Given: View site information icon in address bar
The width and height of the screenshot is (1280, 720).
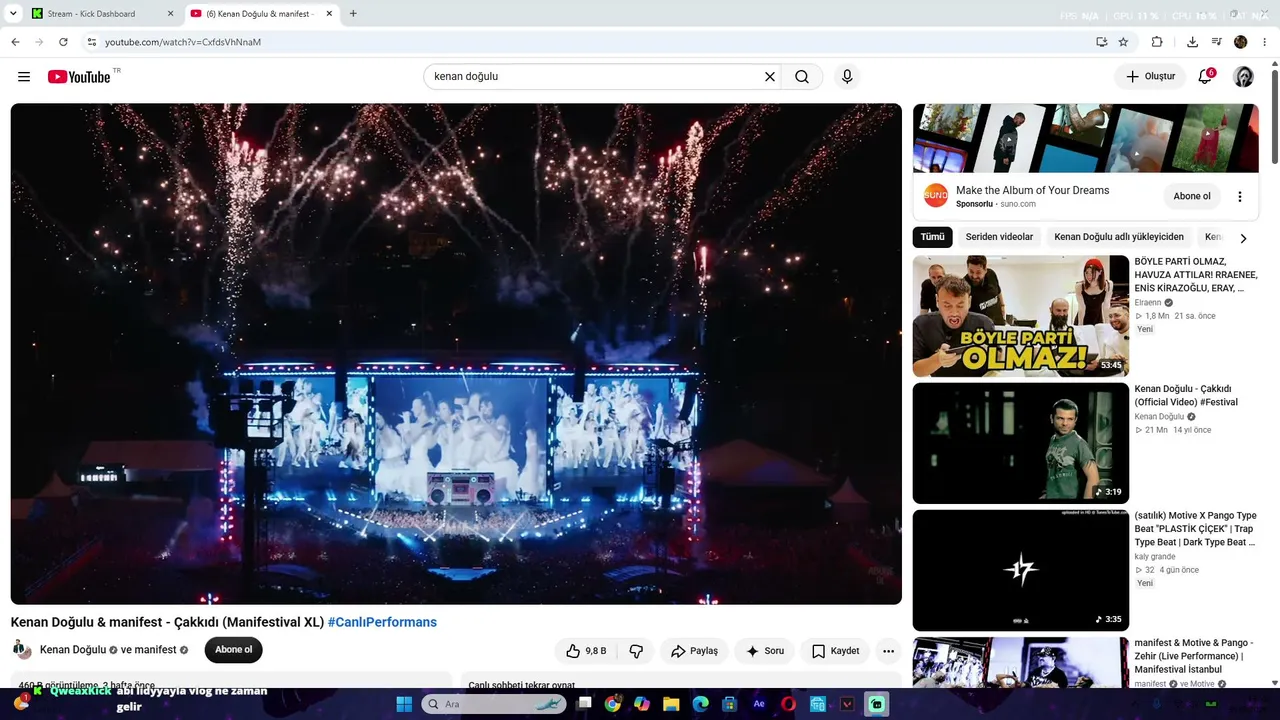Looking at the screenshot, I should tap(91, 42).
